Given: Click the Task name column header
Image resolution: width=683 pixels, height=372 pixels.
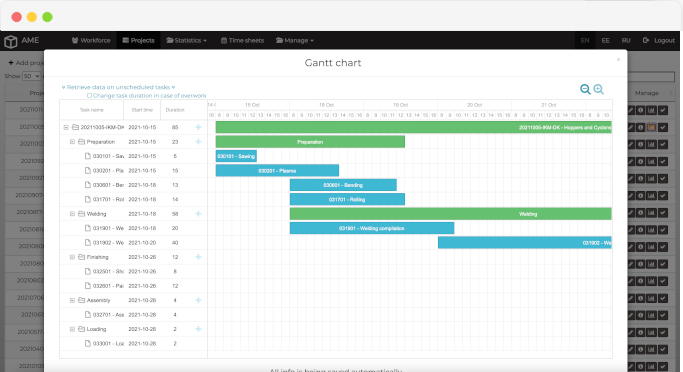Looking at the screenshot, I should (x=91, y=110).
